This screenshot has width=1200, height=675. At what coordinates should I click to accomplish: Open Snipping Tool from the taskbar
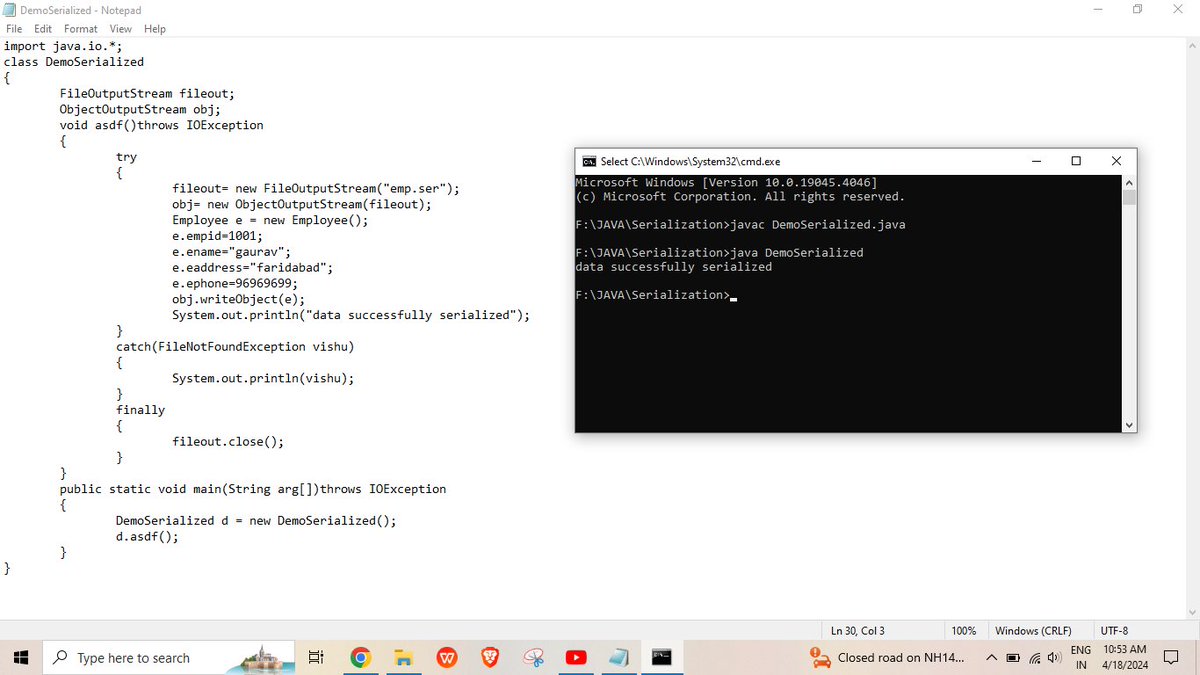[533, 657]
